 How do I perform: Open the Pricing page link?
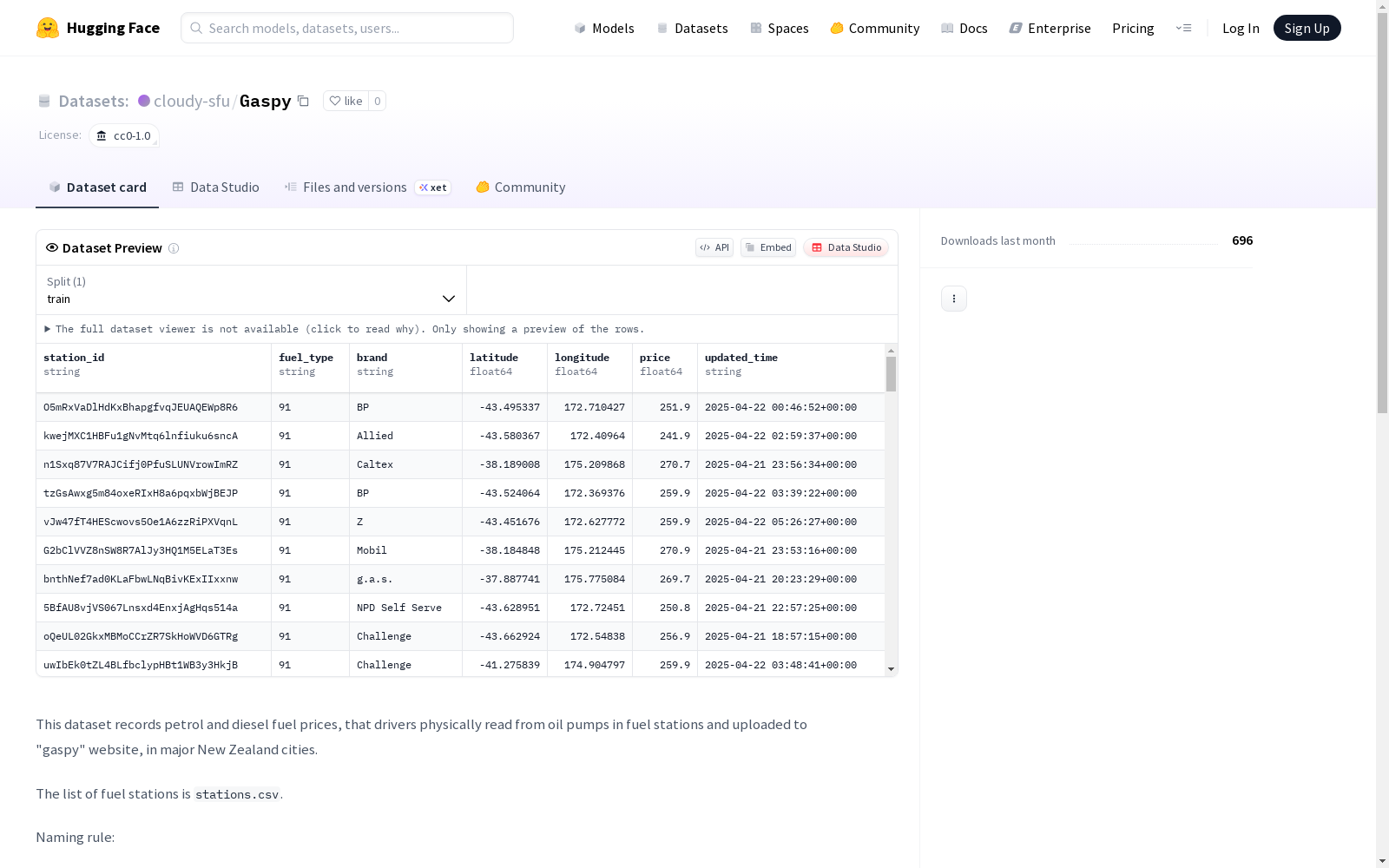pos(1133,28)
